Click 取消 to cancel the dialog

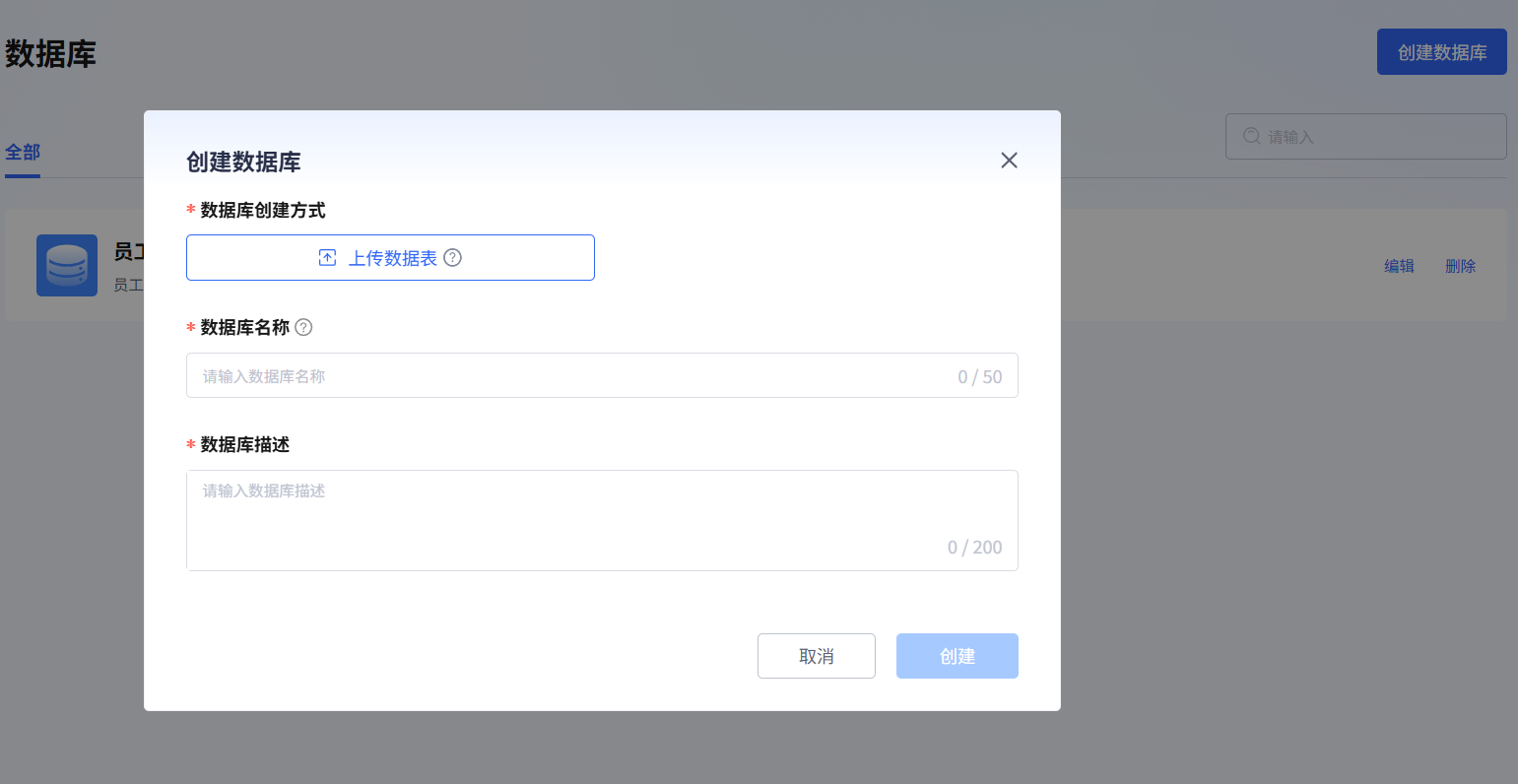pyautogui.click(x=817, y=656)
